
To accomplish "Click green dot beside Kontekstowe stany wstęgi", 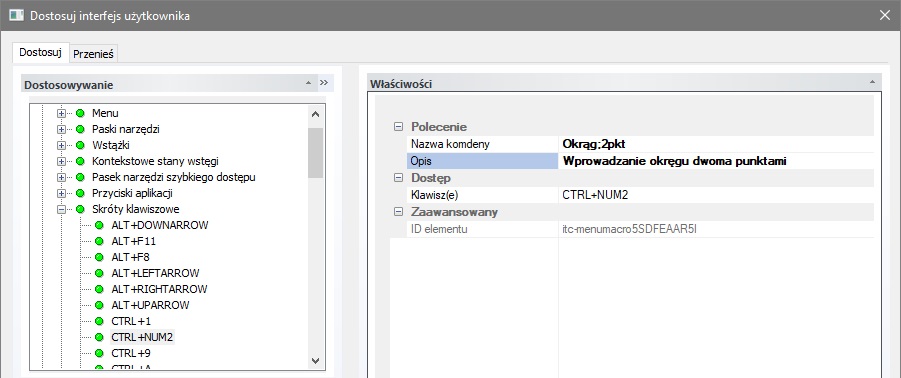I will click(80, 161).
